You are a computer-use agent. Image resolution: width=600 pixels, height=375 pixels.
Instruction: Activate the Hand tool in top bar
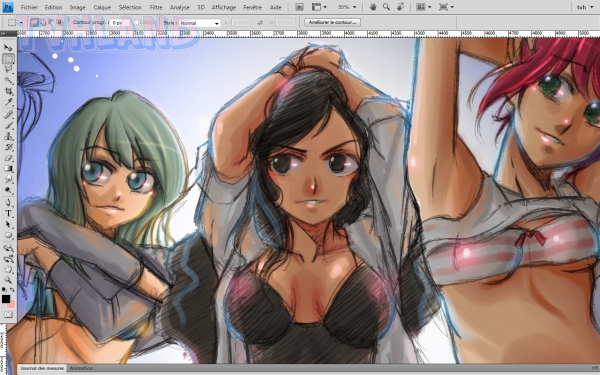tap(373, 7)
